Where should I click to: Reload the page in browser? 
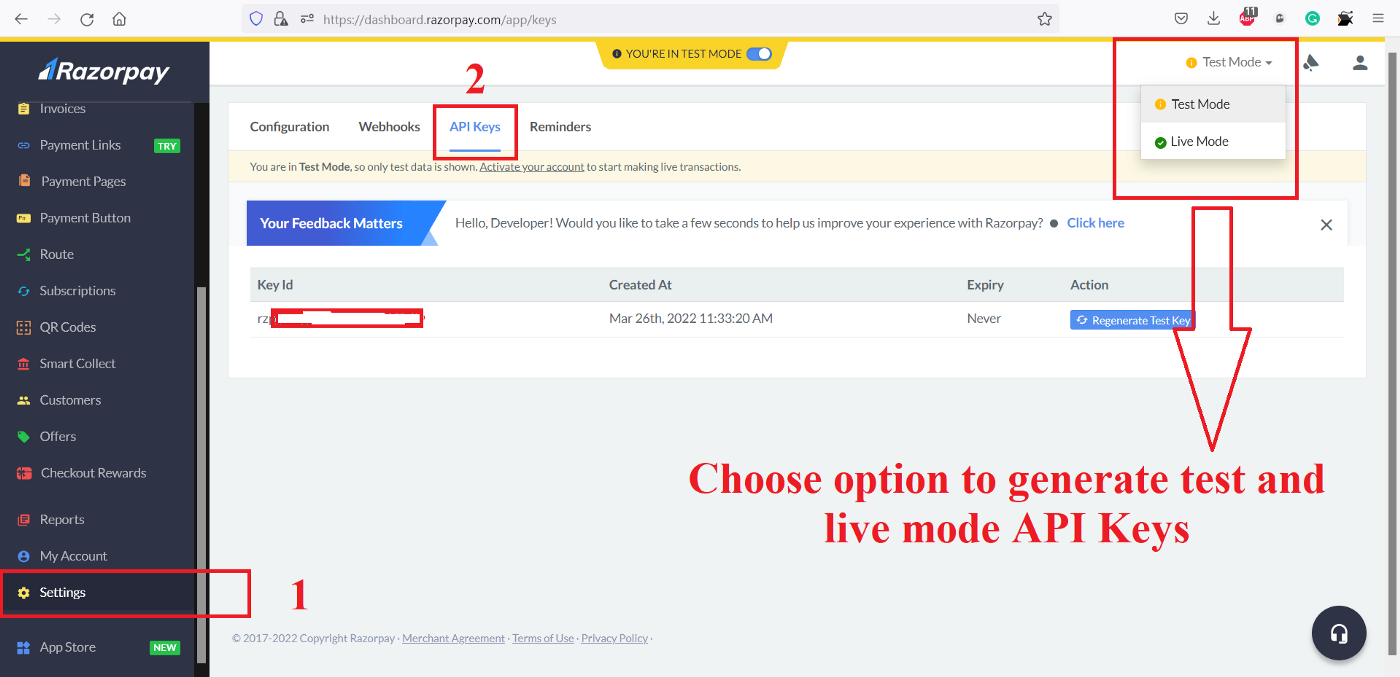pyautogui.click(x=87, y=19)
